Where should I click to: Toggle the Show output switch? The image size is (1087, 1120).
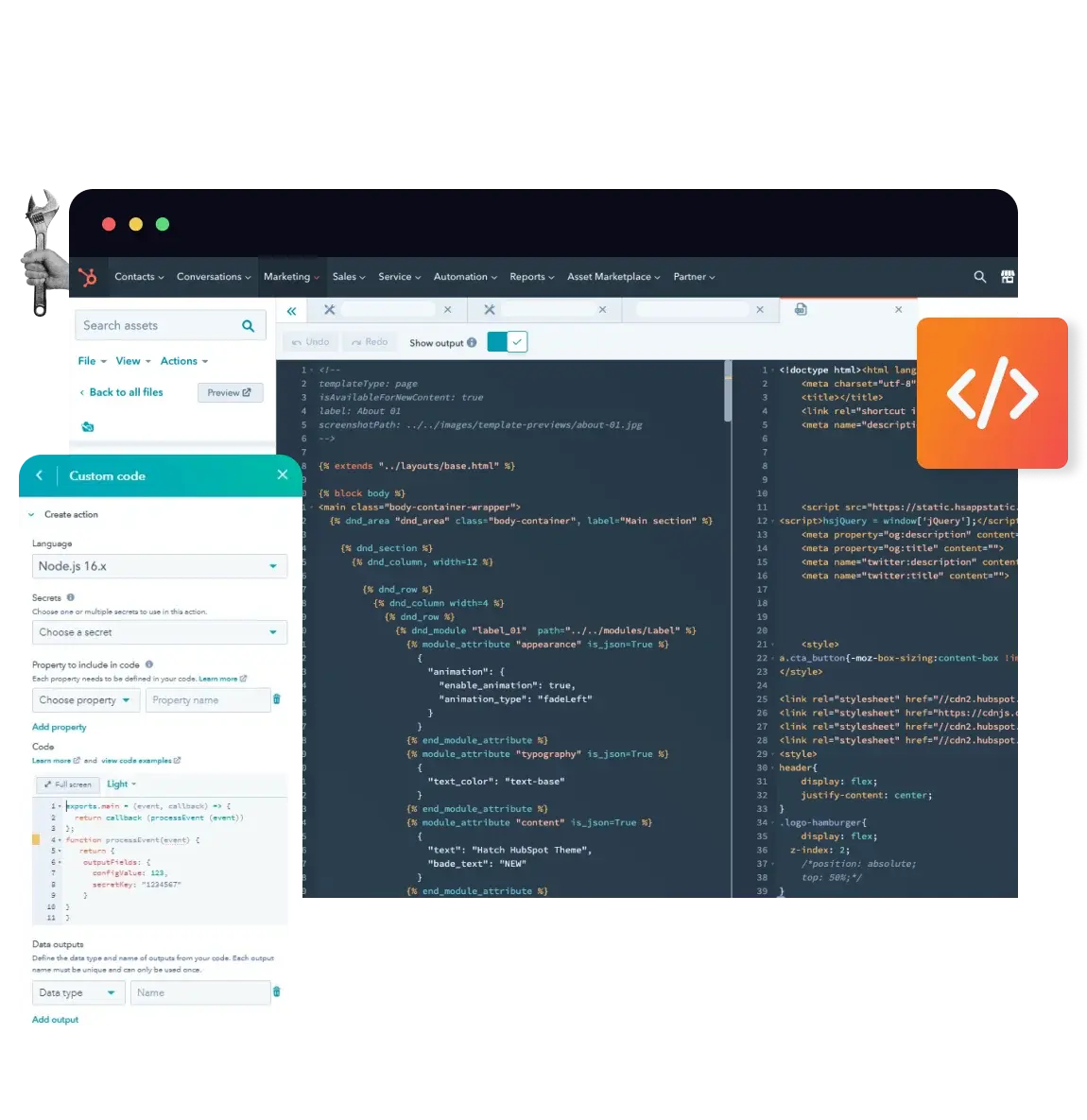coord(507,342)
